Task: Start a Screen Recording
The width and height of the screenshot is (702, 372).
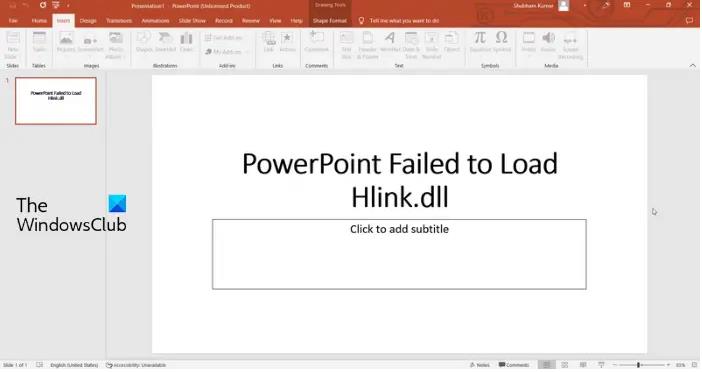Action: (x=570, y=45)
